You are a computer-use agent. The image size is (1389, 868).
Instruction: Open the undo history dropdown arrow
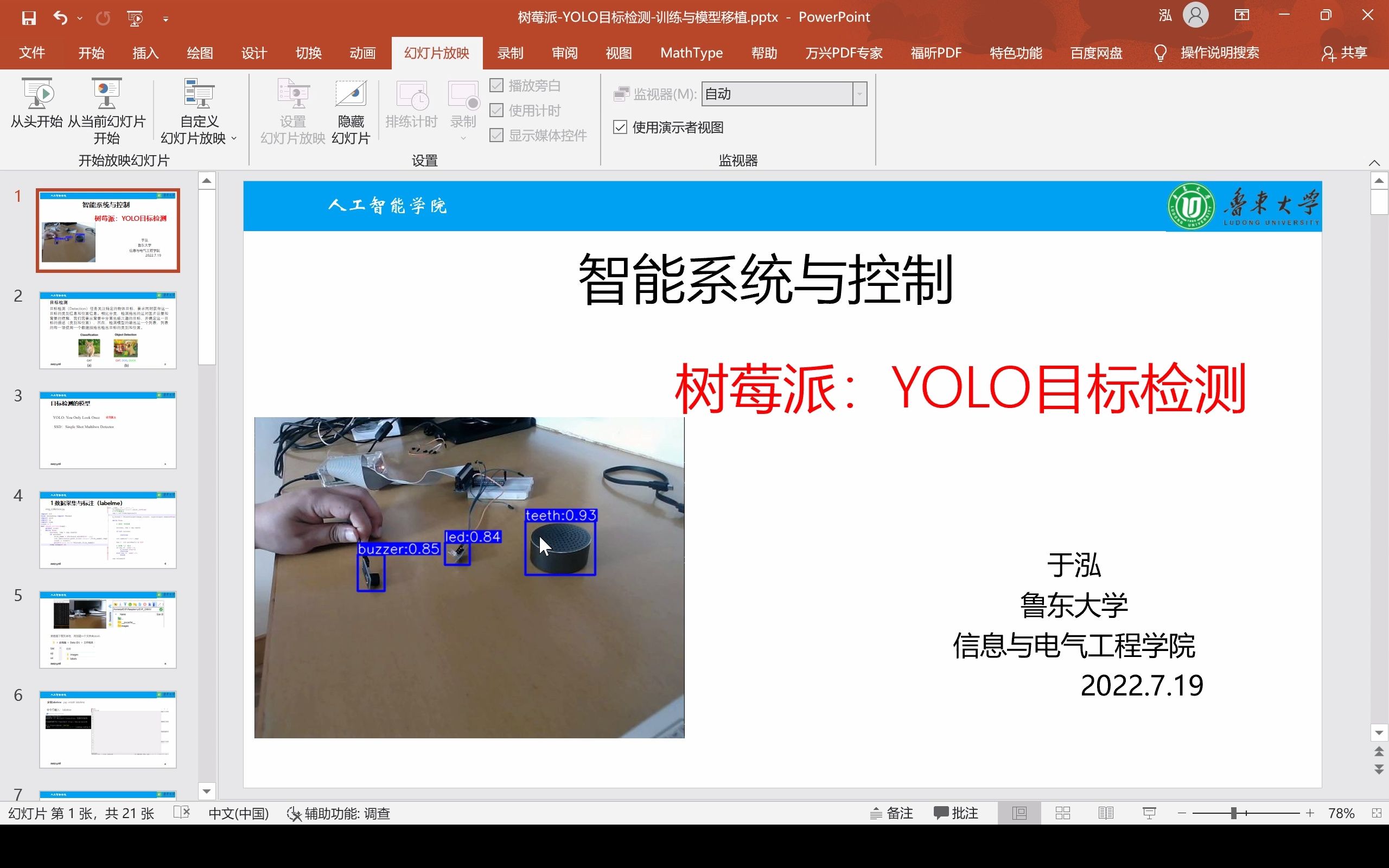pyautogui.click(x=80, y=18)
